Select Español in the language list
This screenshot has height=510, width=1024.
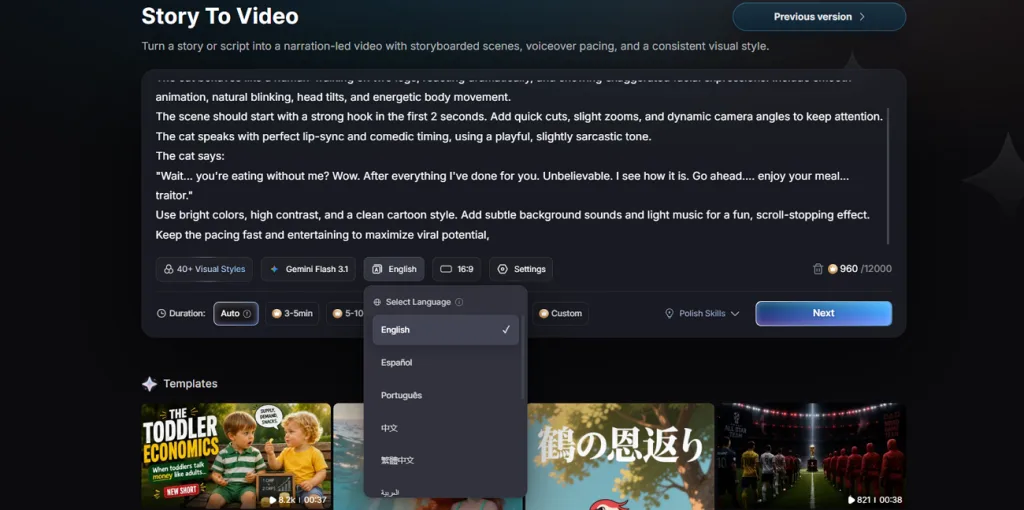coord(445,362)
